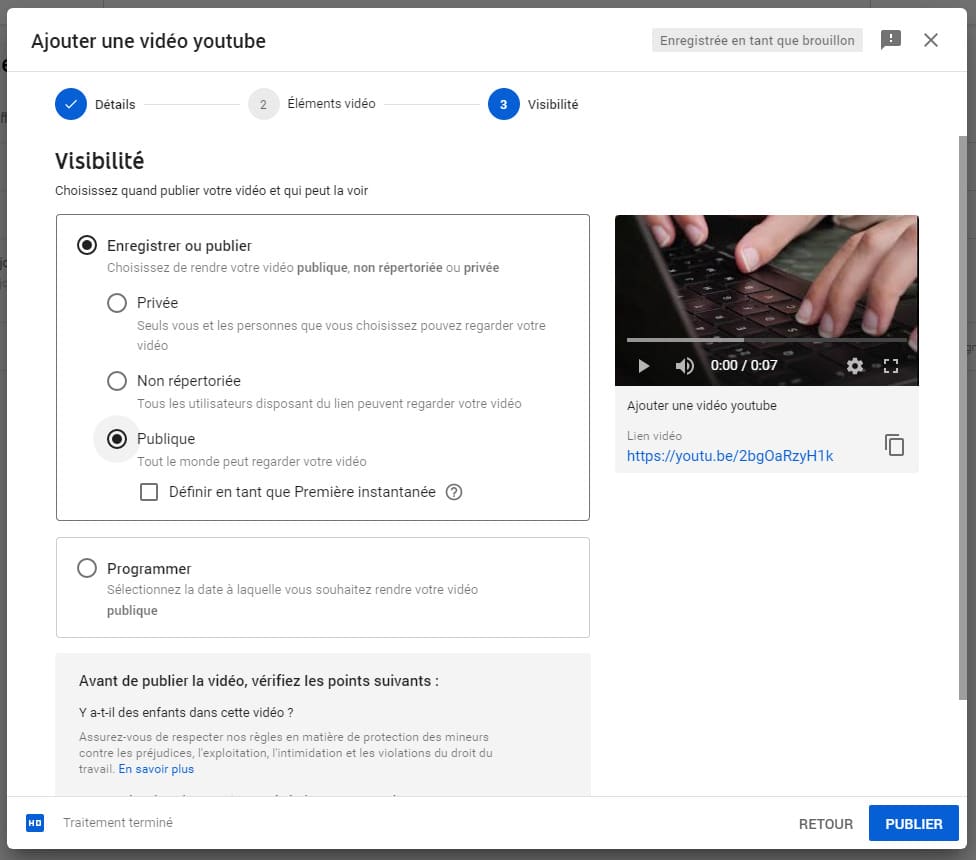Image resolution: width=976 pixels, height=860 pixels.
Task: Click the video title under the preview
Action: pyautogui.click(x=702, y=406)
